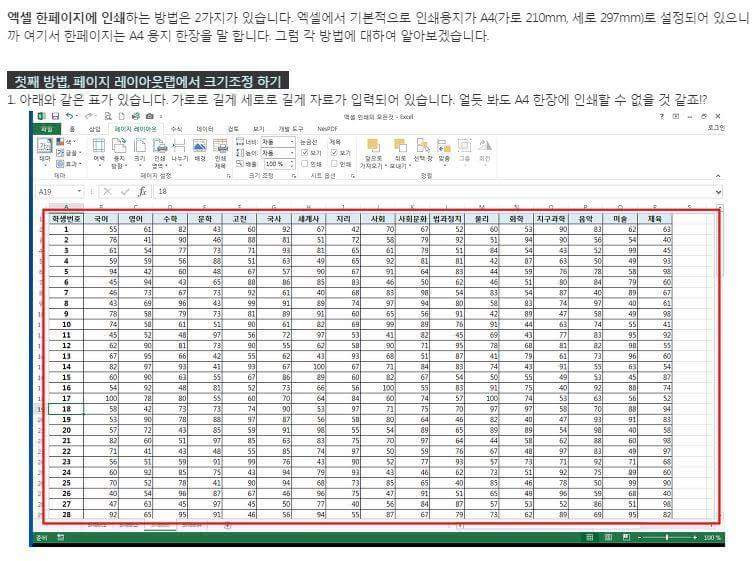Open the Height (높이) dropdown
The image size is (756, 561).
click(x=278, y=153)
